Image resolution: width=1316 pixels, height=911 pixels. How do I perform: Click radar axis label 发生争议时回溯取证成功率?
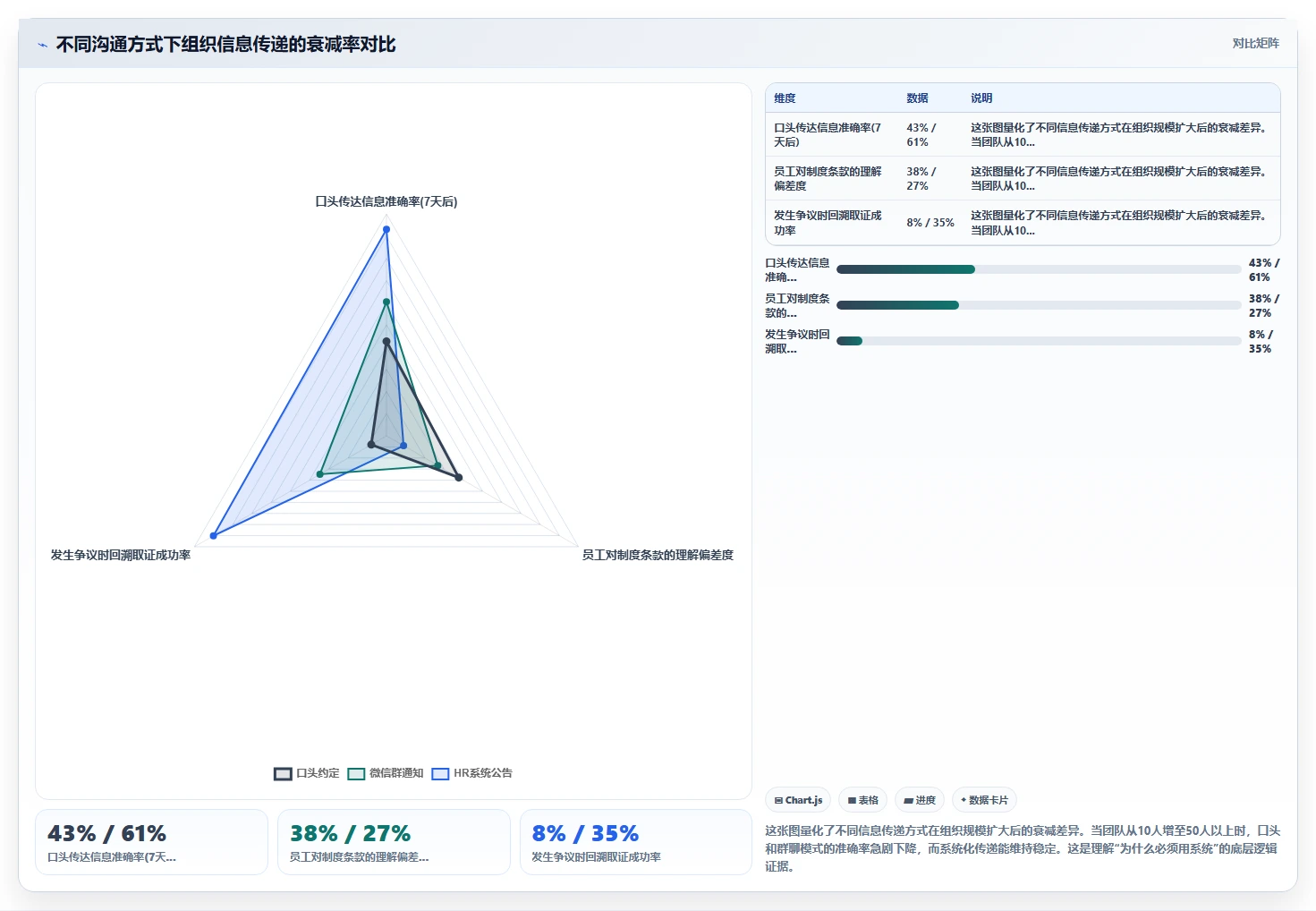pos(121,556)
